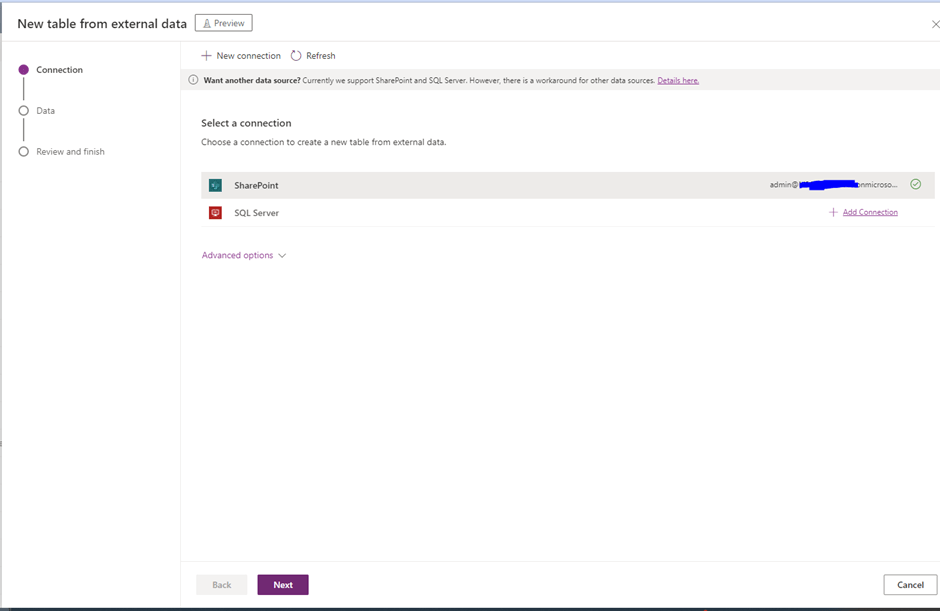Screen dimensions: 940x611
Task: Click the plus icon beside Add Connection
Action: coord(833,213)
